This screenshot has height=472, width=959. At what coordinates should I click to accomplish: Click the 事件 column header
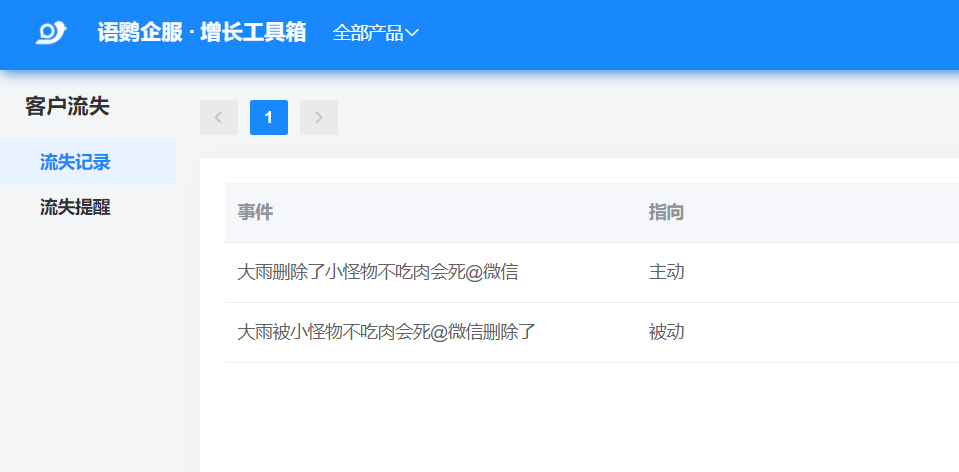tap(255, 212)
